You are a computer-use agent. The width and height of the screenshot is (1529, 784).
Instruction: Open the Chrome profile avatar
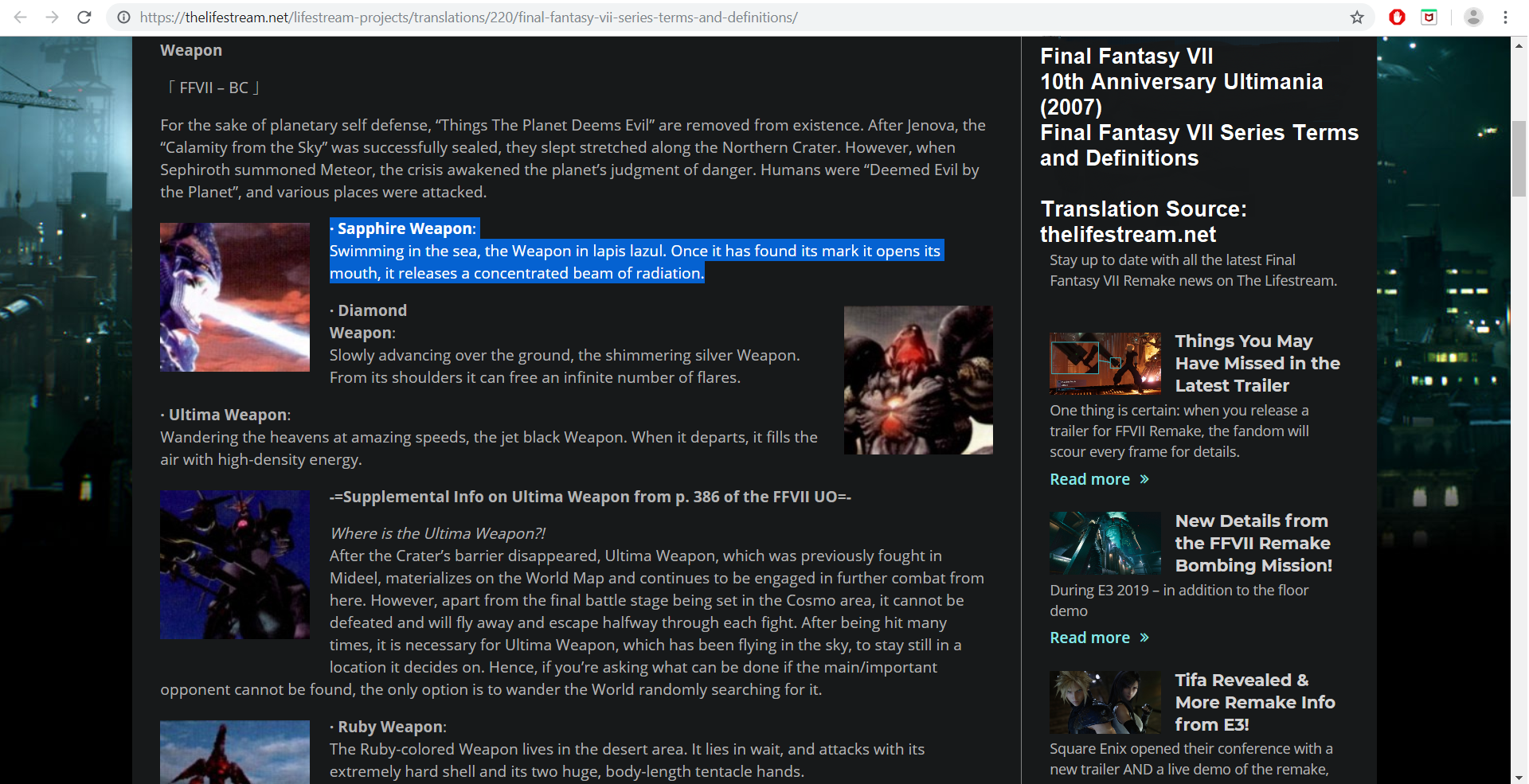[1473, 17]
